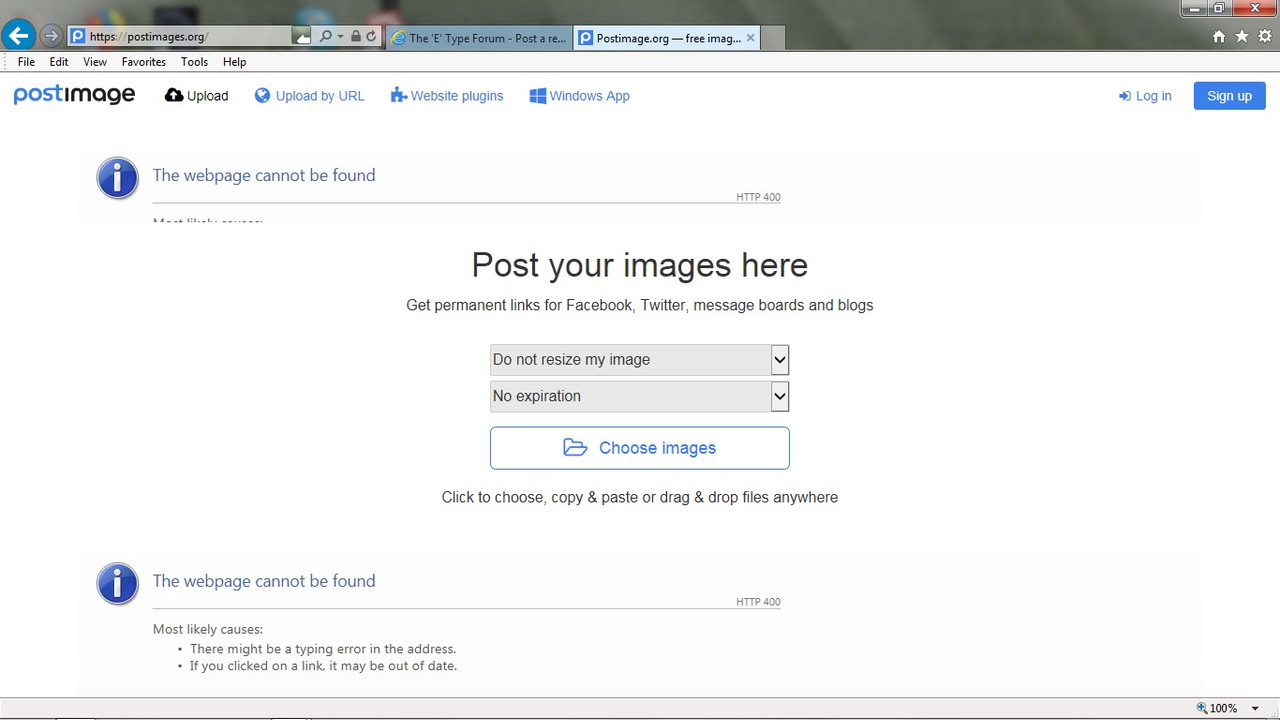Screen dimensions: 1280x720
Task: Click the Windows logo icon beside Windows App
Action: click(538, 95)
